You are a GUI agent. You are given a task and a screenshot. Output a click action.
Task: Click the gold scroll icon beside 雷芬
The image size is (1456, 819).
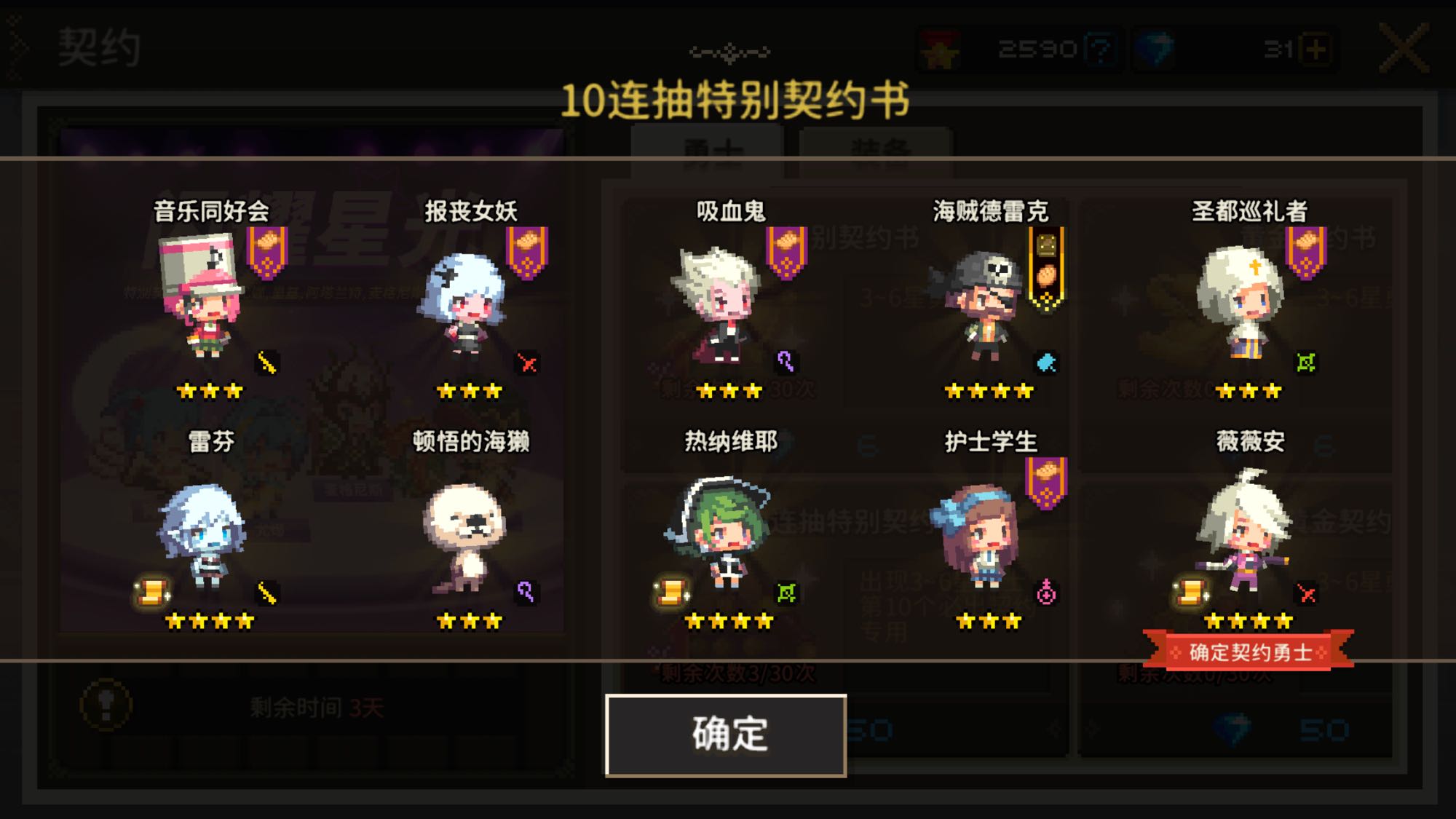152,593
